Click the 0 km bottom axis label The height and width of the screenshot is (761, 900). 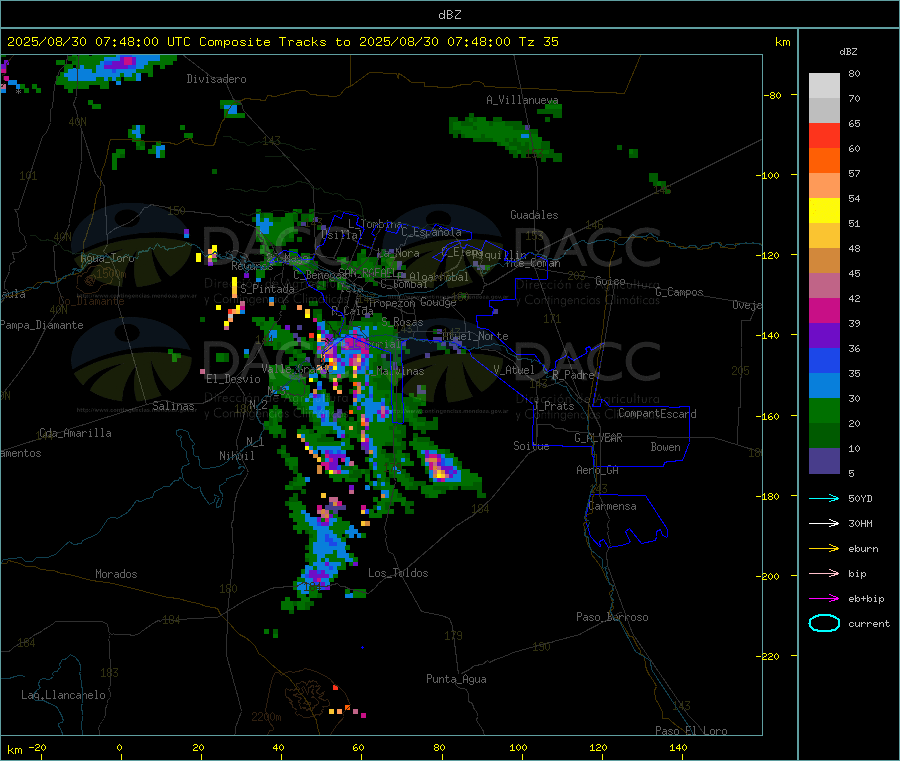[x=119, y=747]
